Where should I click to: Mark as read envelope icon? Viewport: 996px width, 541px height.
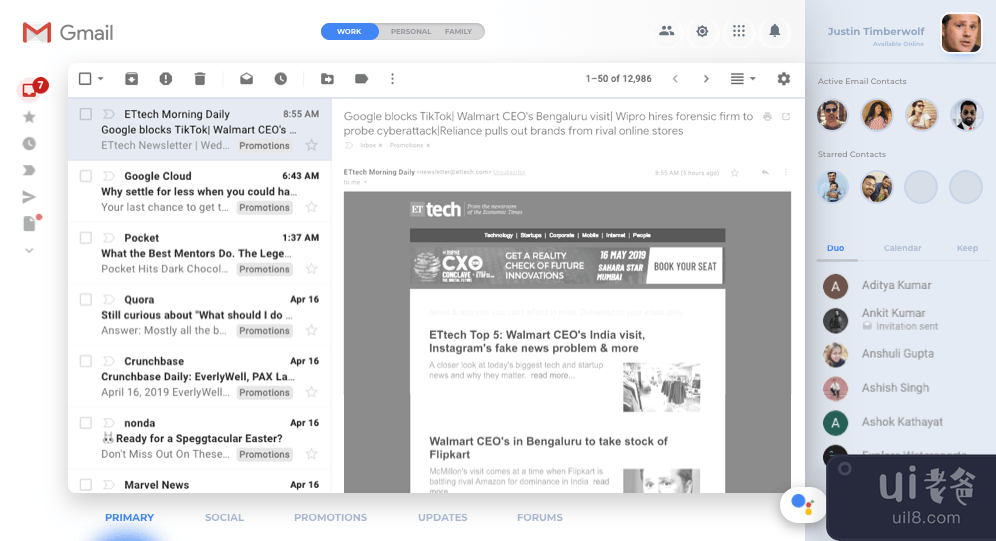(x=246, y=79)
